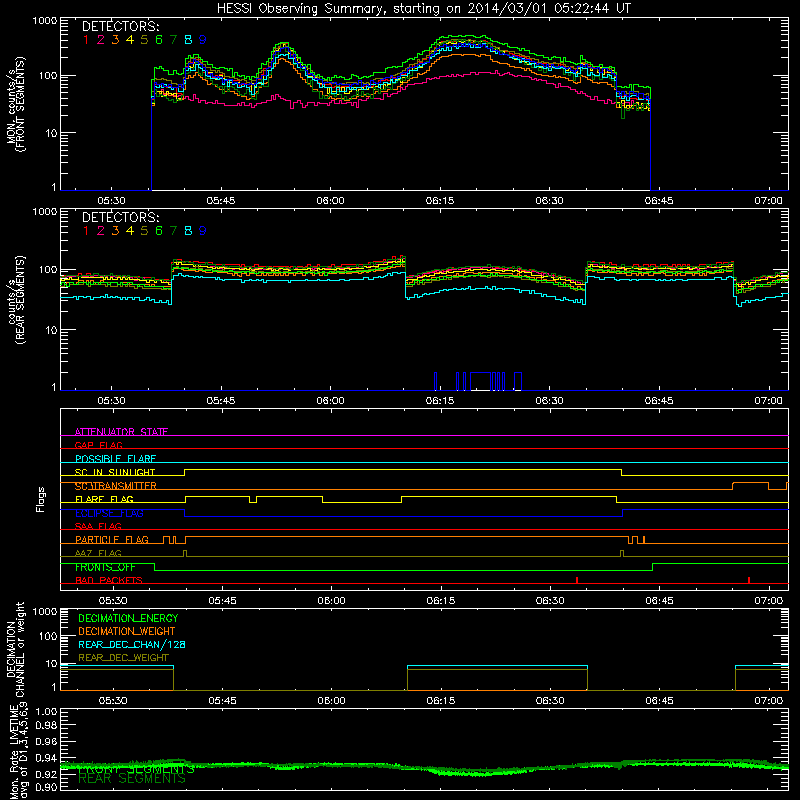
Task: Click the REAR_DEC_WEIGHT legend entry
Action: click(x=123, y=658)
